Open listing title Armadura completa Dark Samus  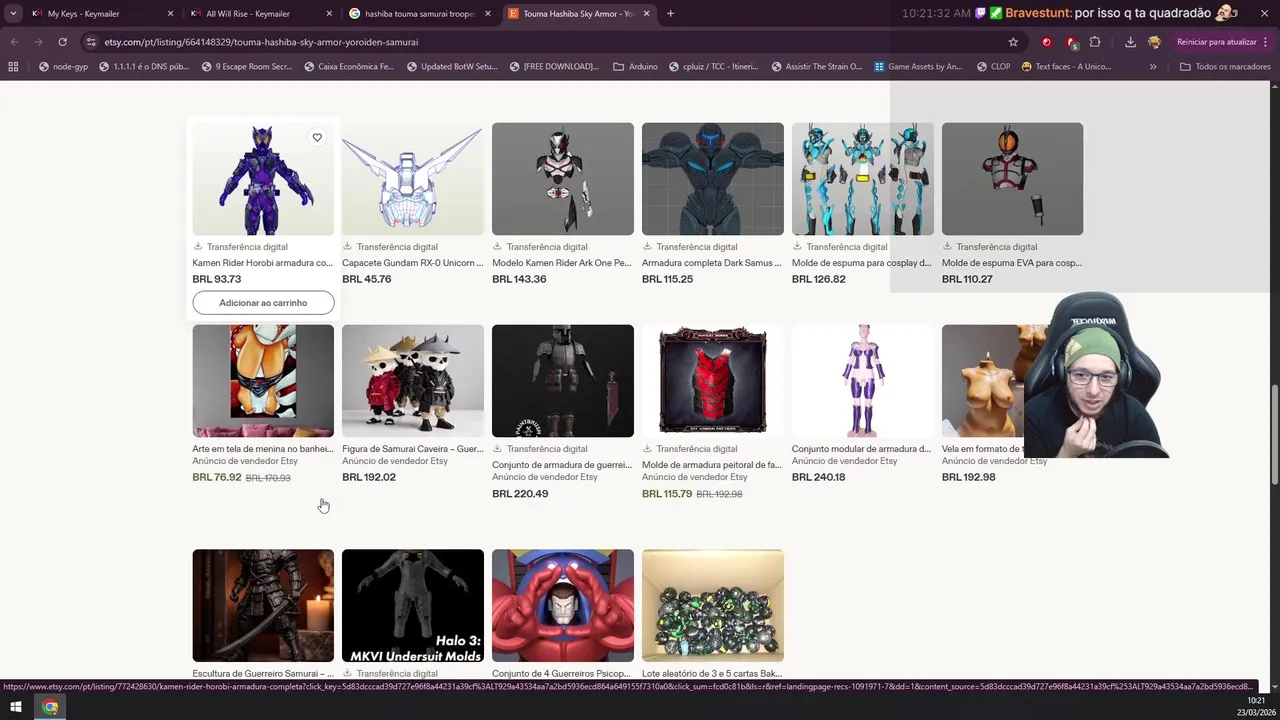click(x=712, y=263)
